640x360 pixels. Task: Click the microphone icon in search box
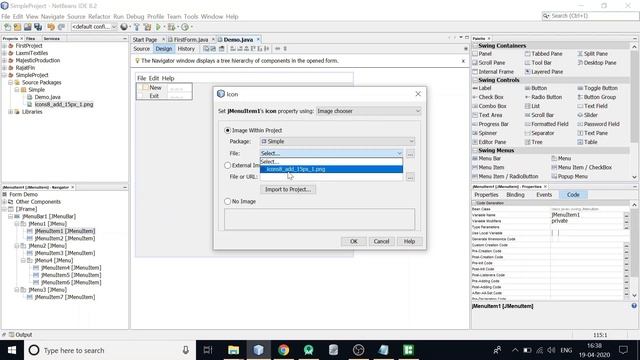[x=186, y=350]
